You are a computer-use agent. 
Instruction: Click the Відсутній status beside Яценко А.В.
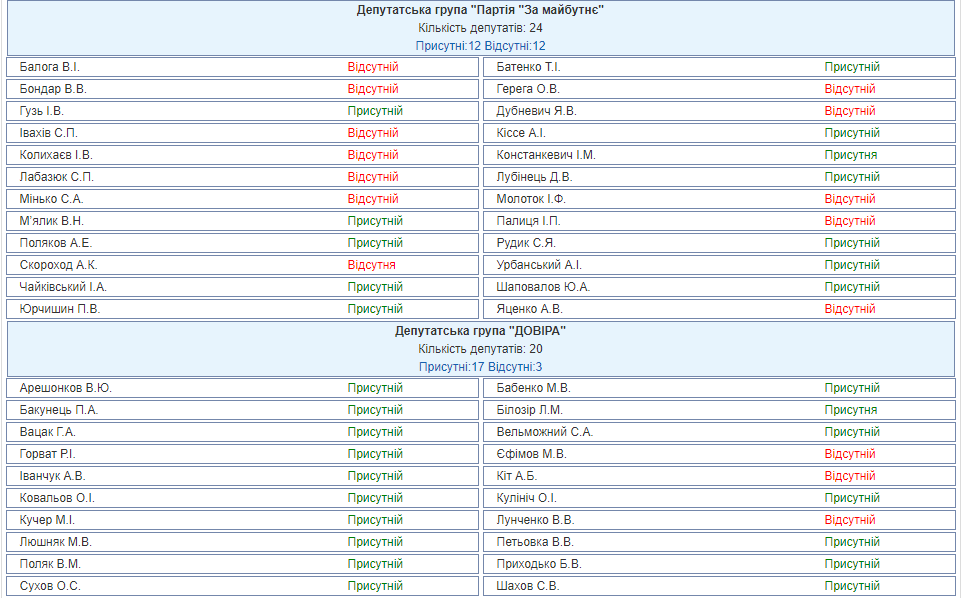(849, 309)
